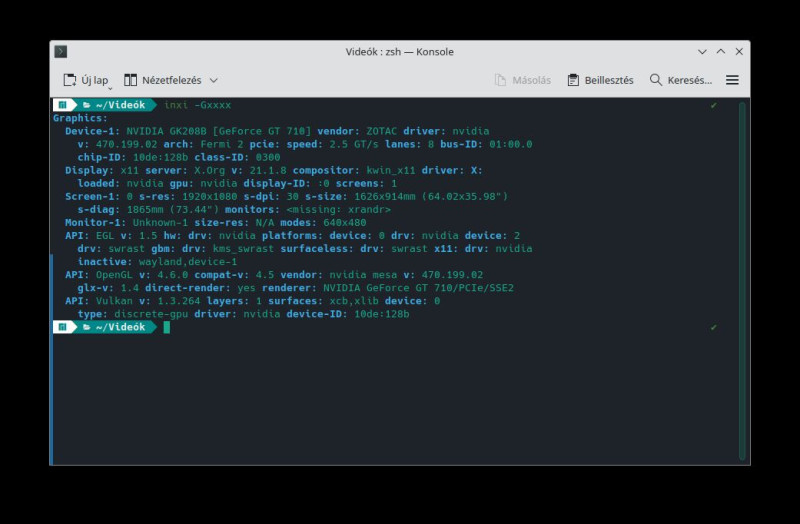This screenshot has width=800, height=524.
Task: Click s-size value '1626x914mm'
Action: pos(385,196)
